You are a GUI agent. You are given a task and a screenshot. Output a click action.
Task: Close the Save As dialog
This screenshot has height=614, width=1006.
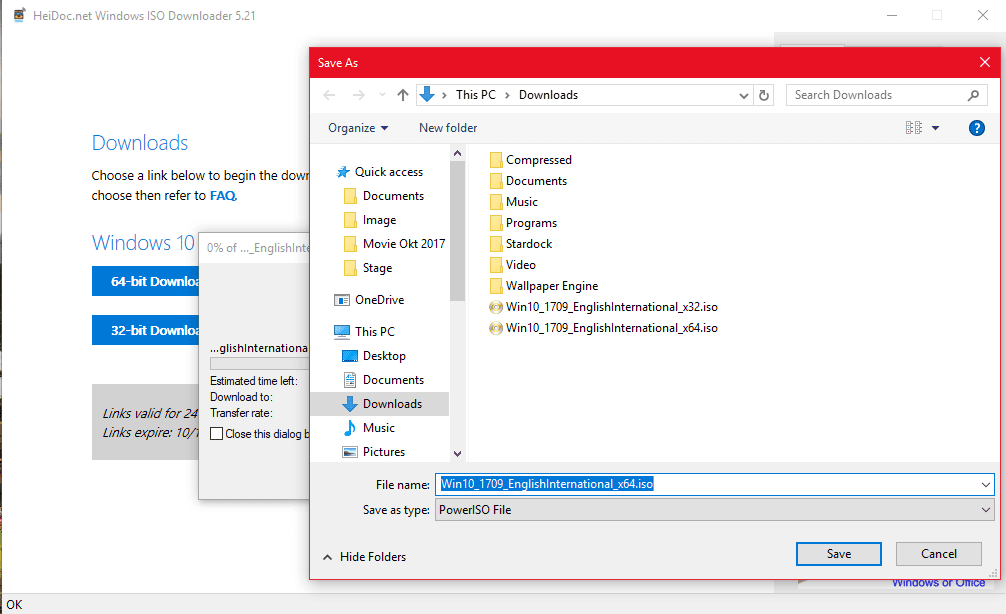point(985,62)
